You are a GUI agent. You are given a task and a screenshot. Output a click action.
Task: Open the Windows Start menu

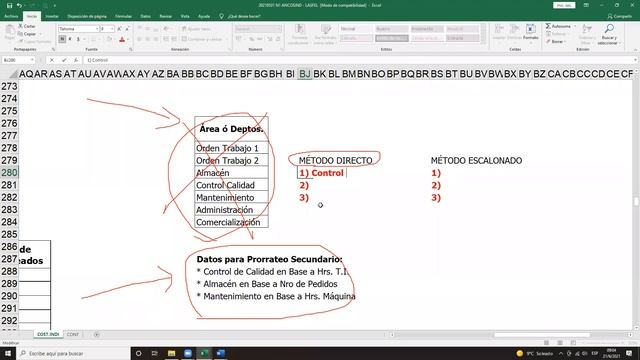tap(8, 353)
